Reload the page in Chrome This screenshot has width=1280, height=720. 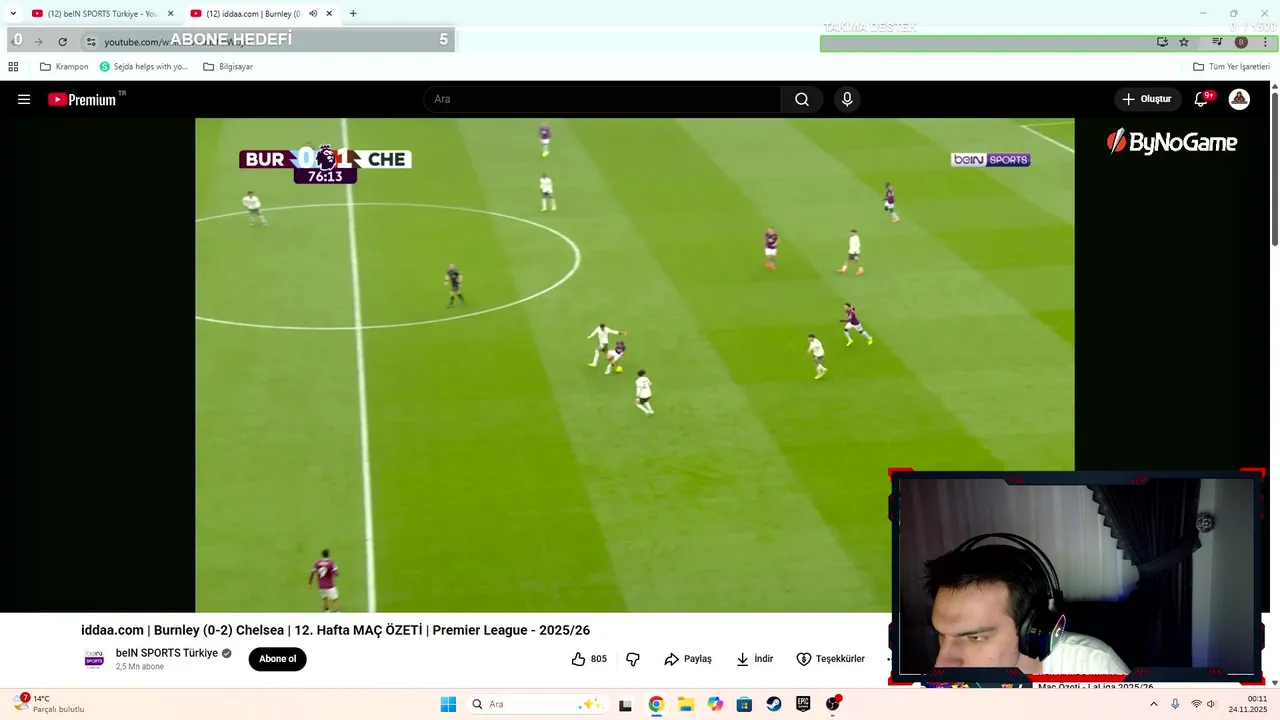(62, 41)
